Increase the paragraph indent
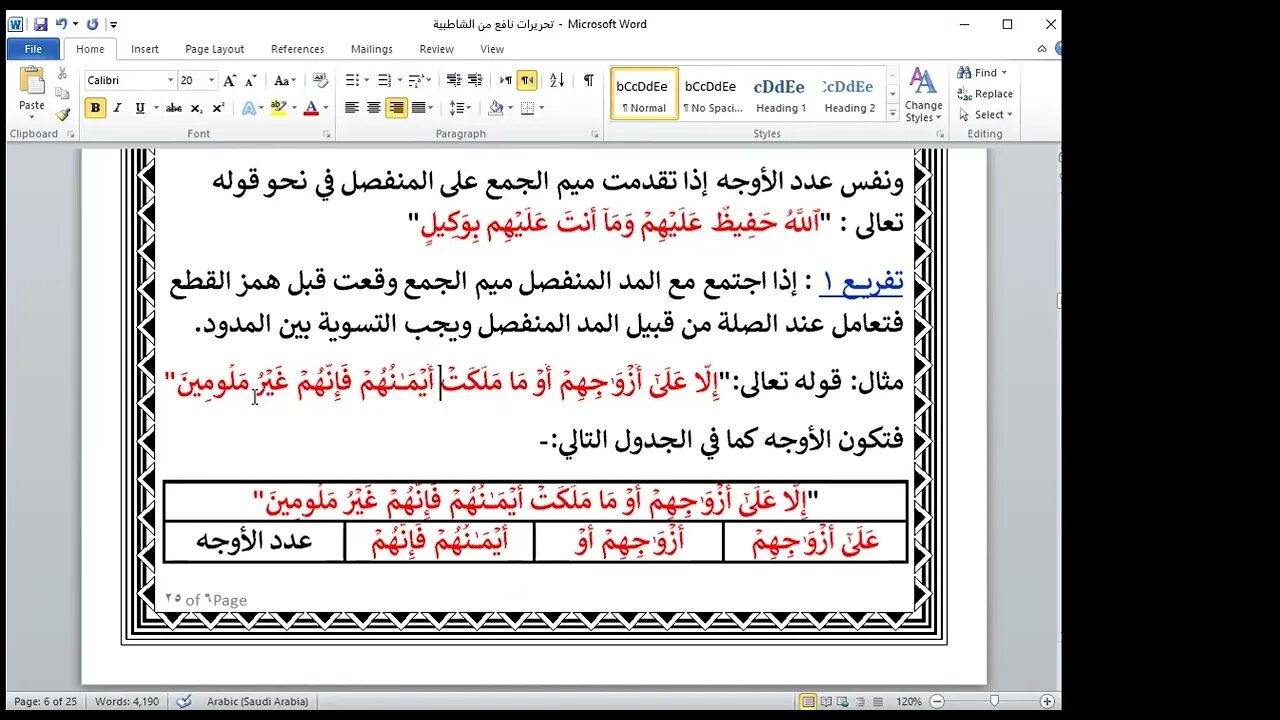Screen dimensions: 1280x720 pyautogui.click(x=476, y=80)
